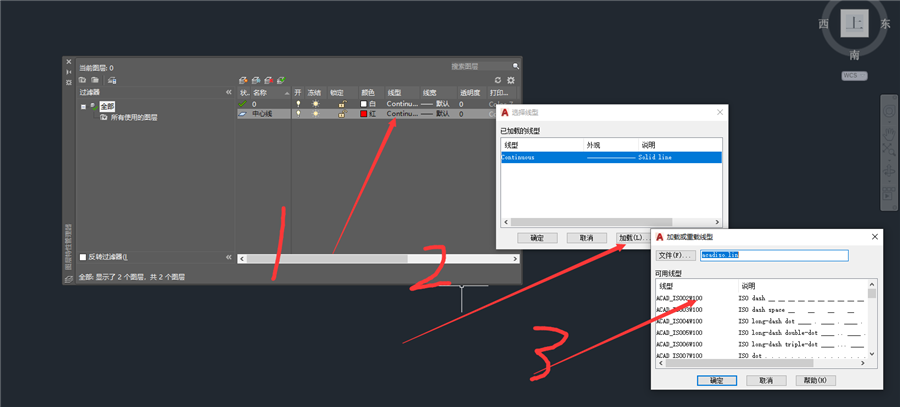Click 帮助(H) in the 加载或重载线型 dialog
The image size is (900, 407).
tap(816, 381)
